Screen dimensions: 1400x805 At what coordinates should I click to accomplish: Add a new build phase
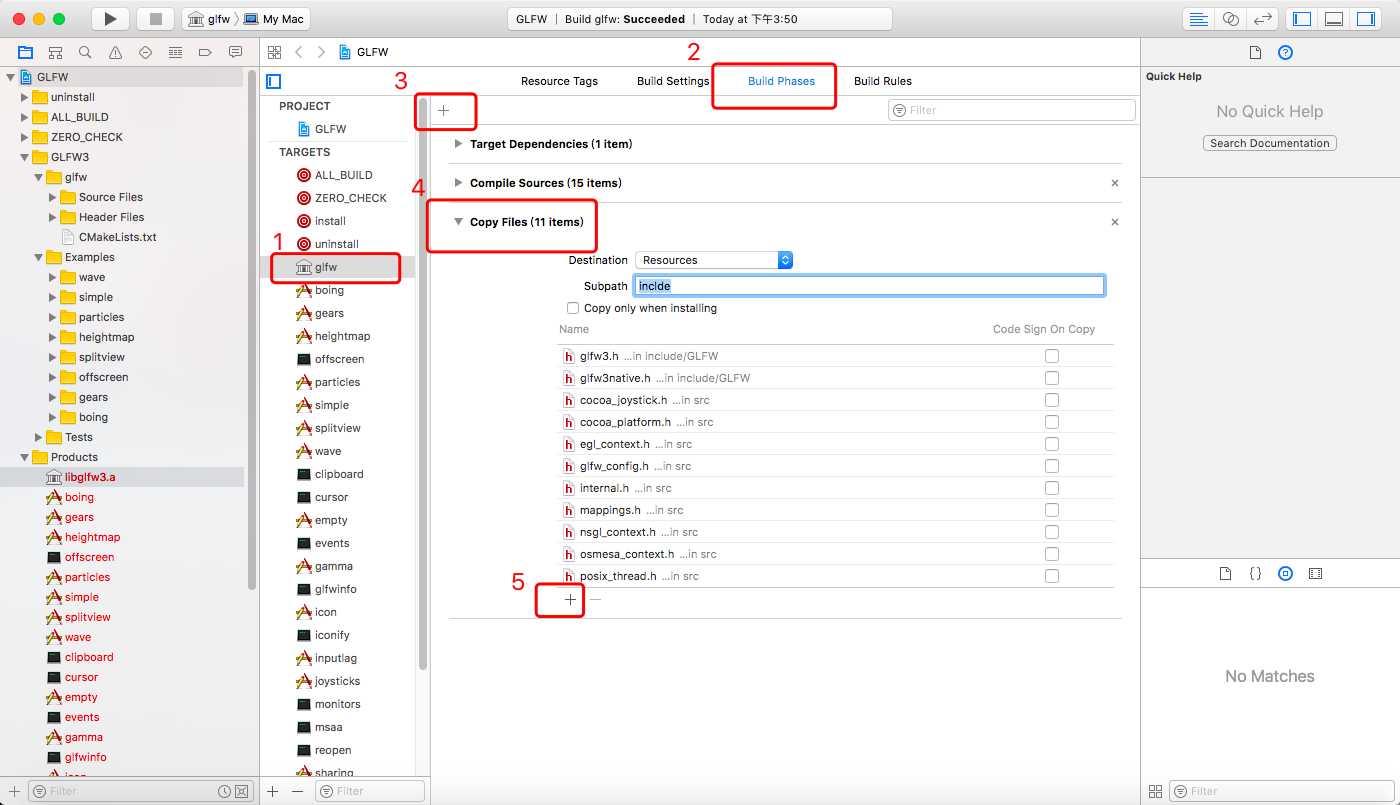pos(444,110)
